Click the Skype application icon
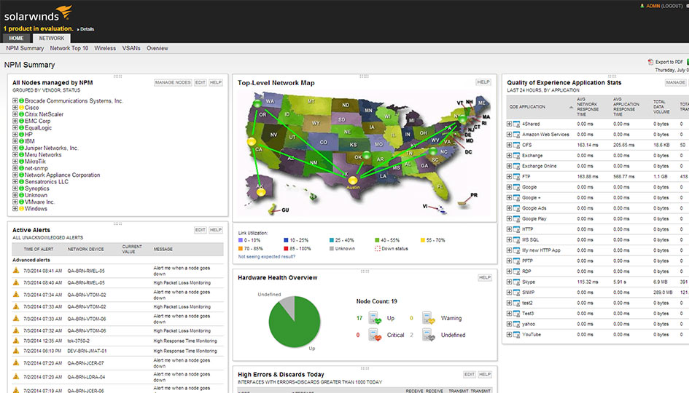 [516, 282]
